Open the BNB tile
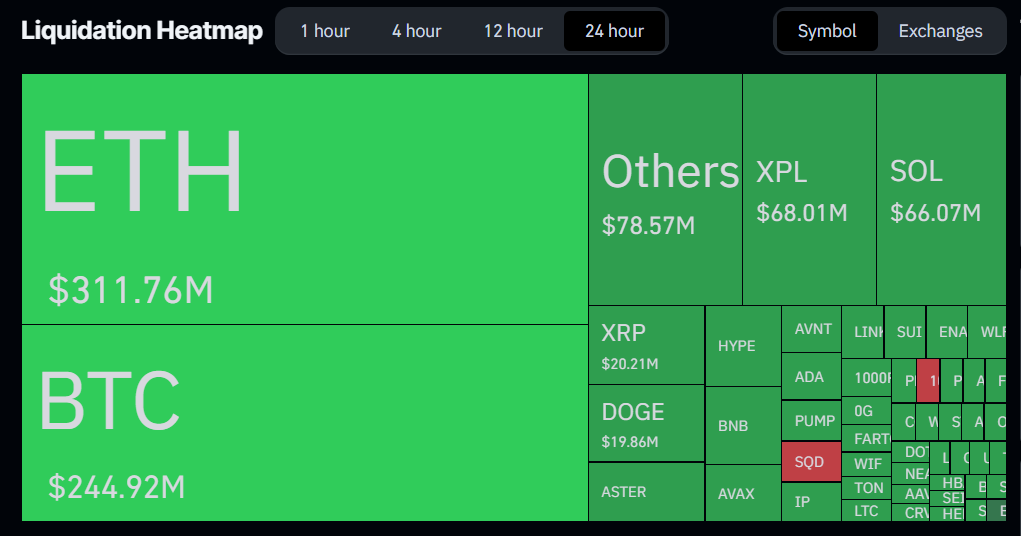Image resolution: width=1021 pixels, height=536 pixels. point(743,425)
